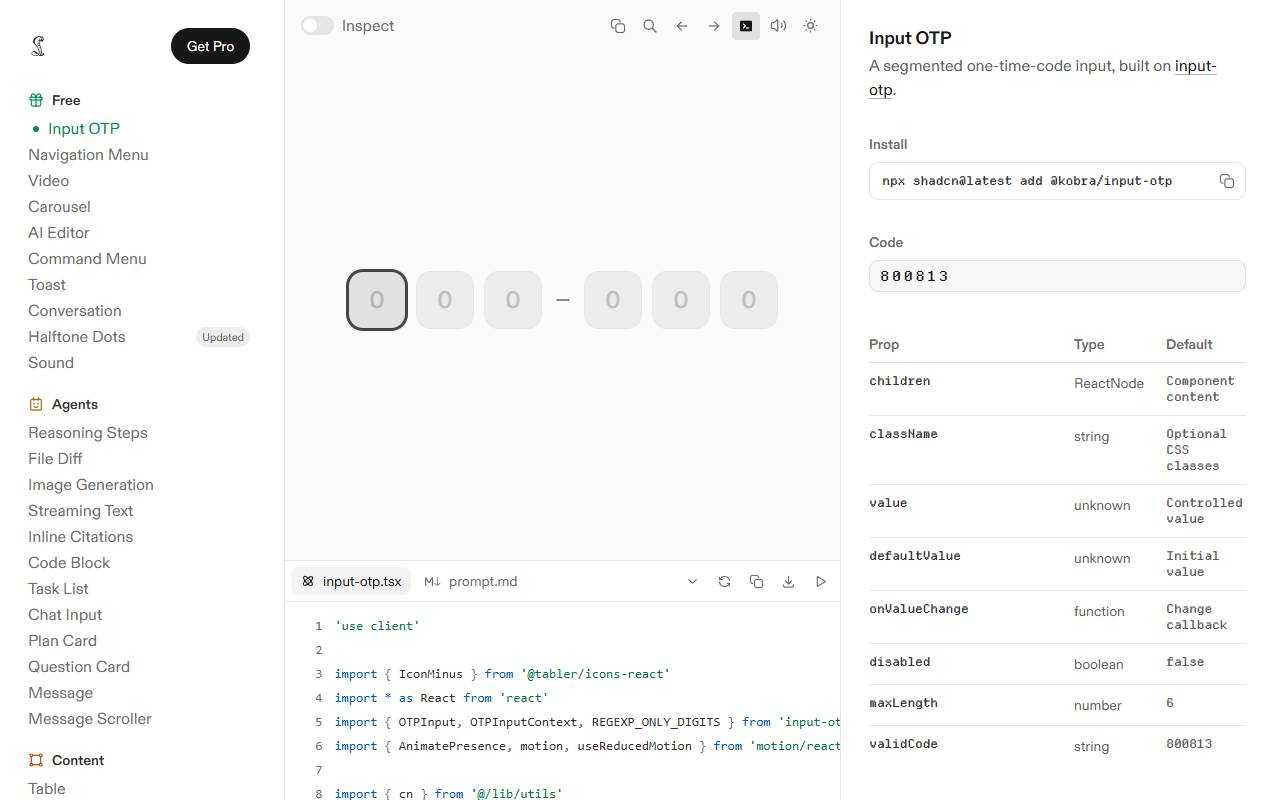Image resolution: width=1280 pixels, height=800 pixels.
Task: Download the code file
Action: click(x=788, y=581)
